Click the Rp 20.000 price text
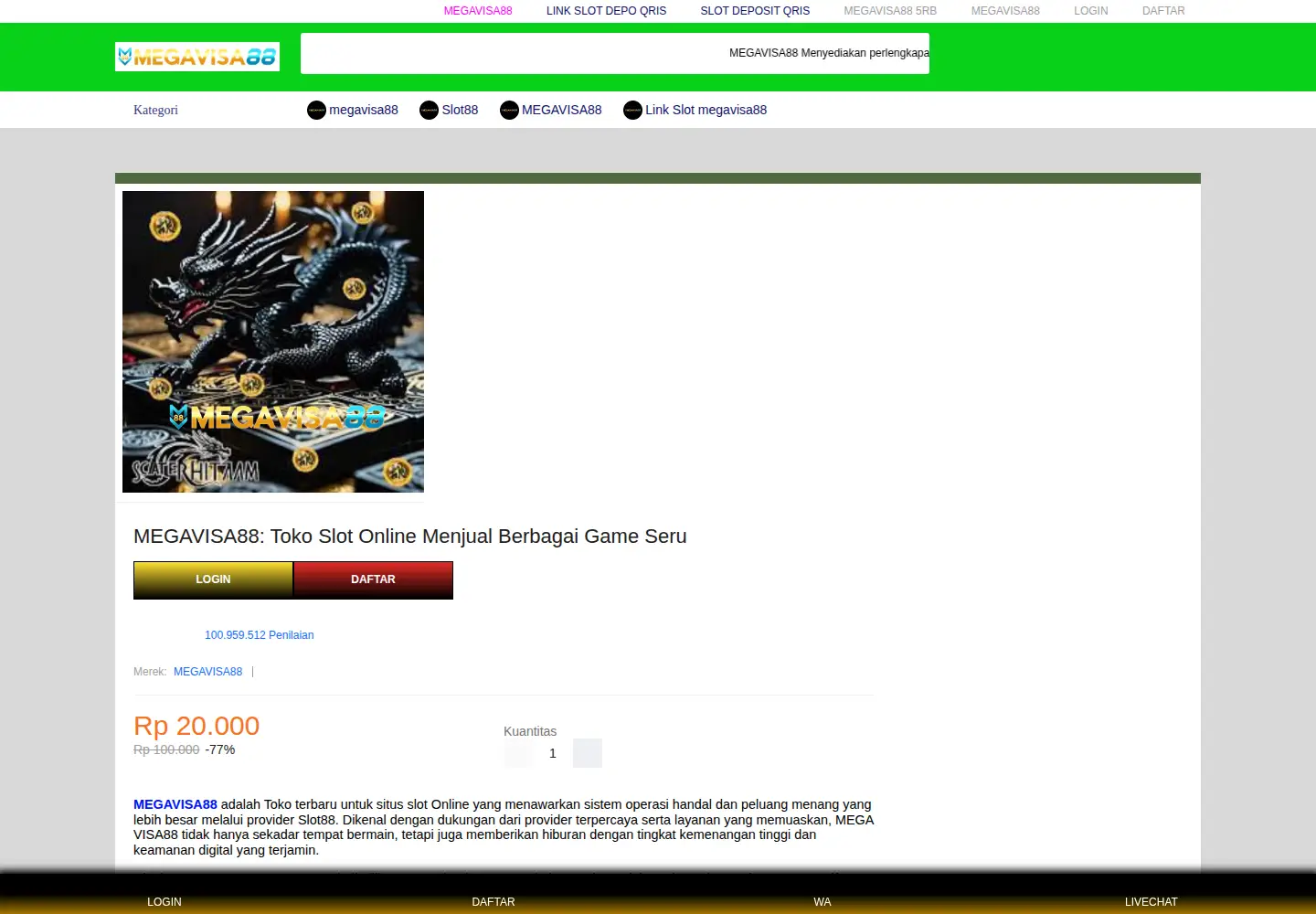The width and height of the screenshot is (1316, 914). (196, 726)
